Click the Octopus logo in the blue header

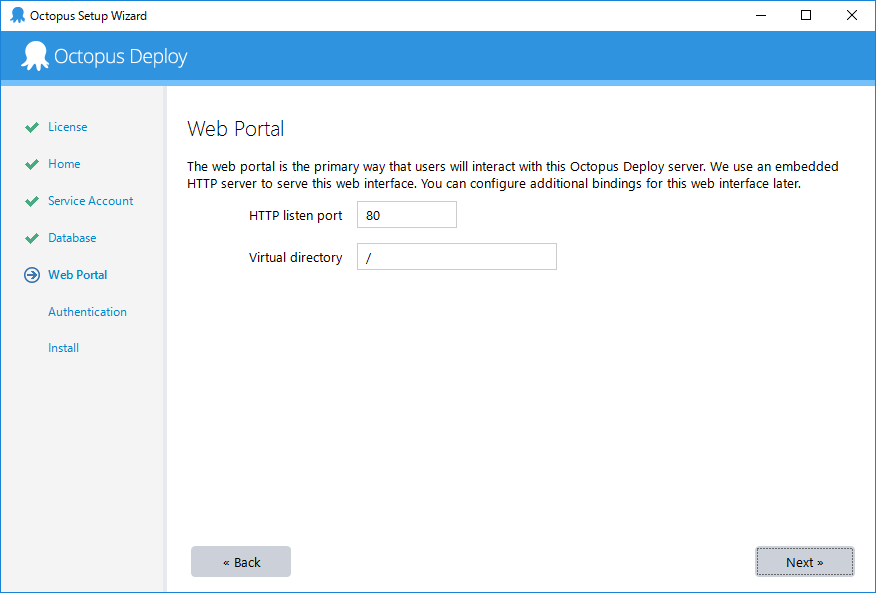(x=35, y=56)
